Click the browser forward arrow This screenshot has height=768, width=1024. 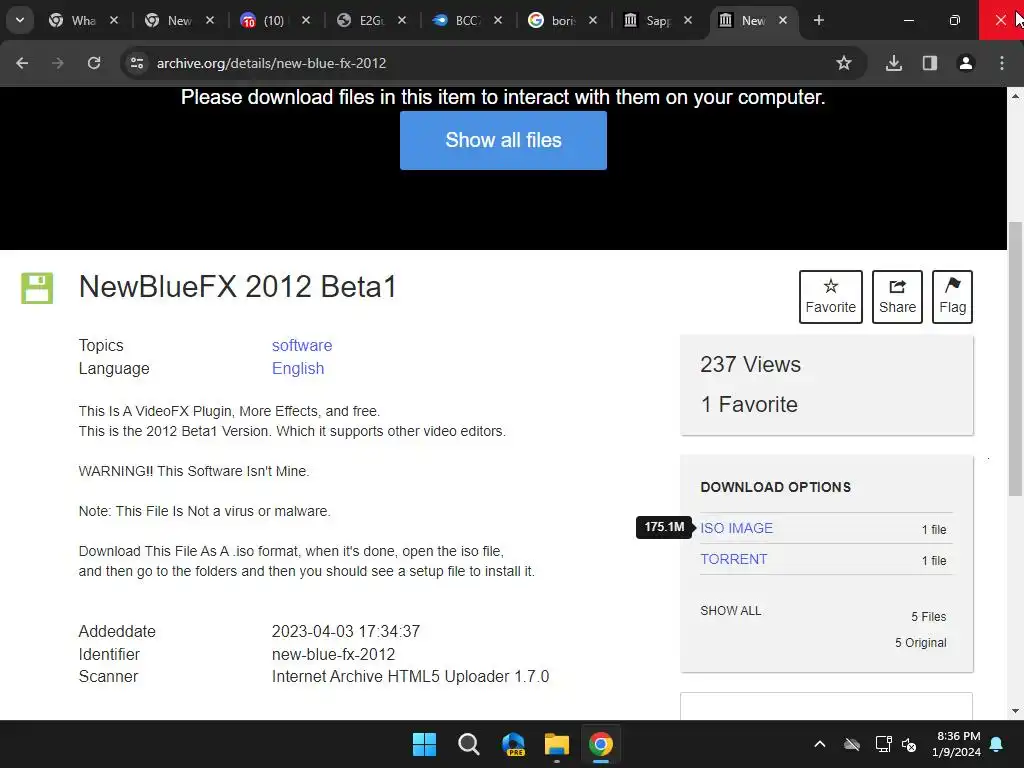pyautogui.click(x=58, y=63)
